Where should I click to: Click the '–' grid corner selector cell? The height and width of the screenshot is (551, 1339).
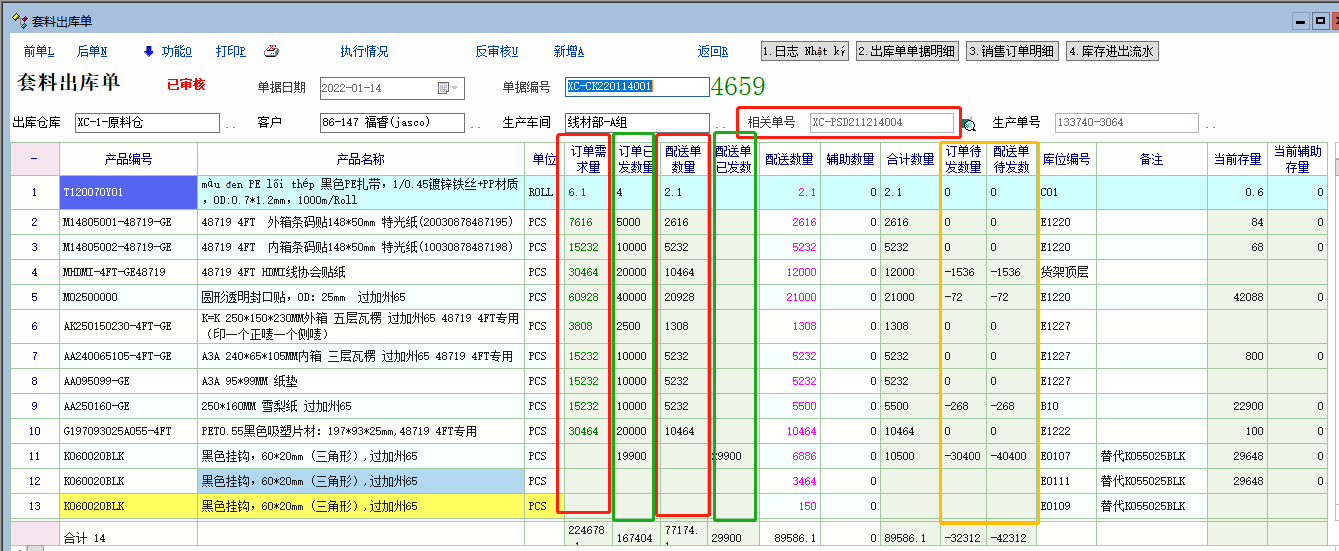pyautogui.click(x=35, y=159)
